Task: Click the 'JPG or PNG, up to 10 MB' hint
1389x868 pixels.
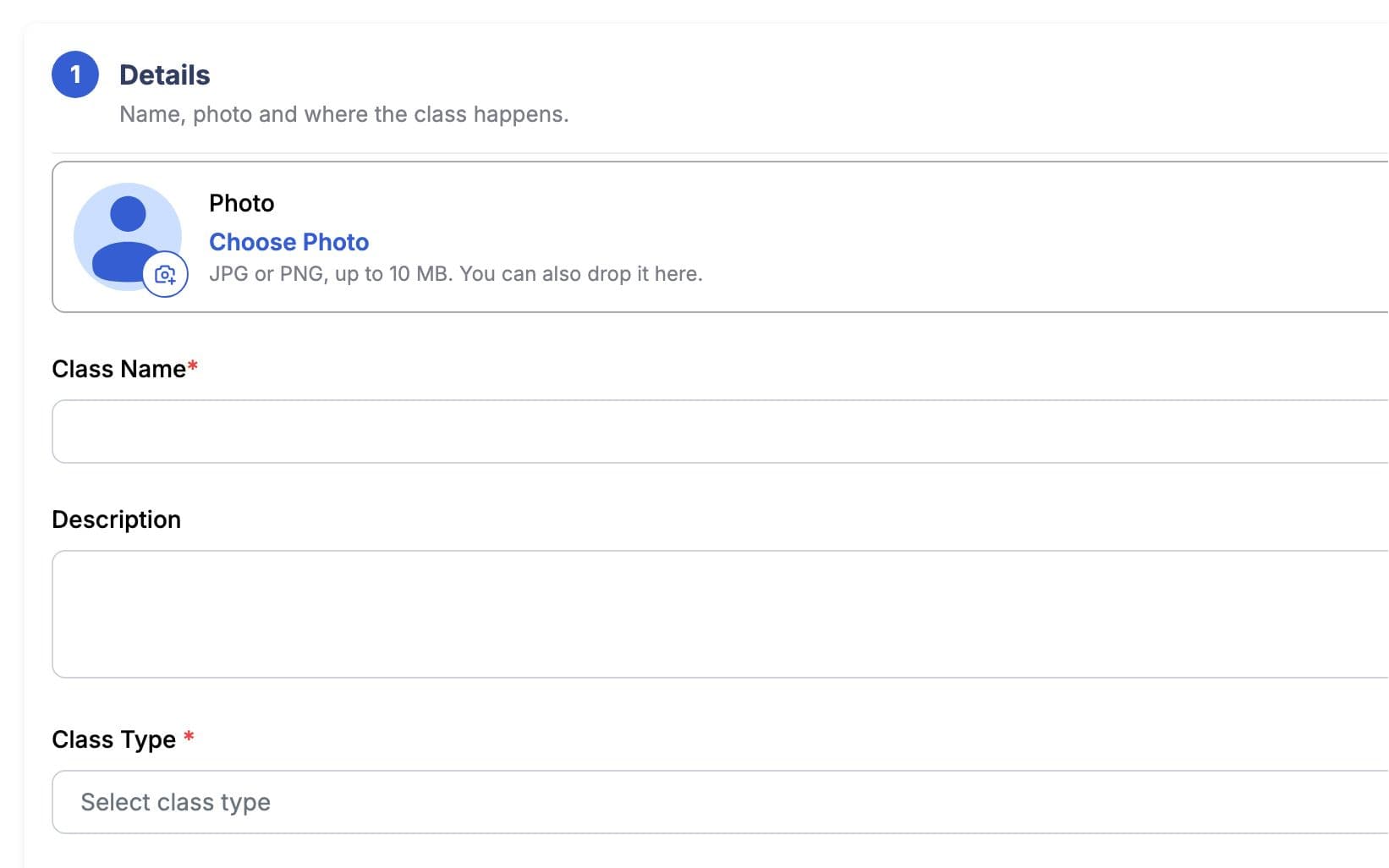Action: [x=456, y=274]
